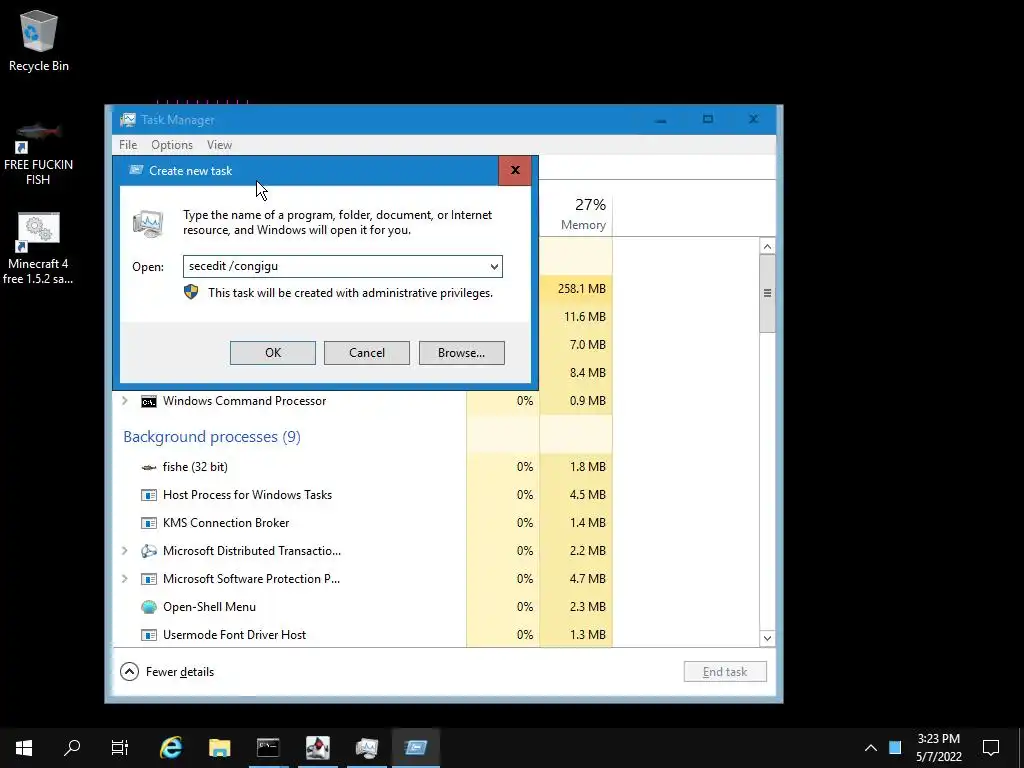
Task: Switch to Command Prompt taskbar icon
Action: coord(268,747)
